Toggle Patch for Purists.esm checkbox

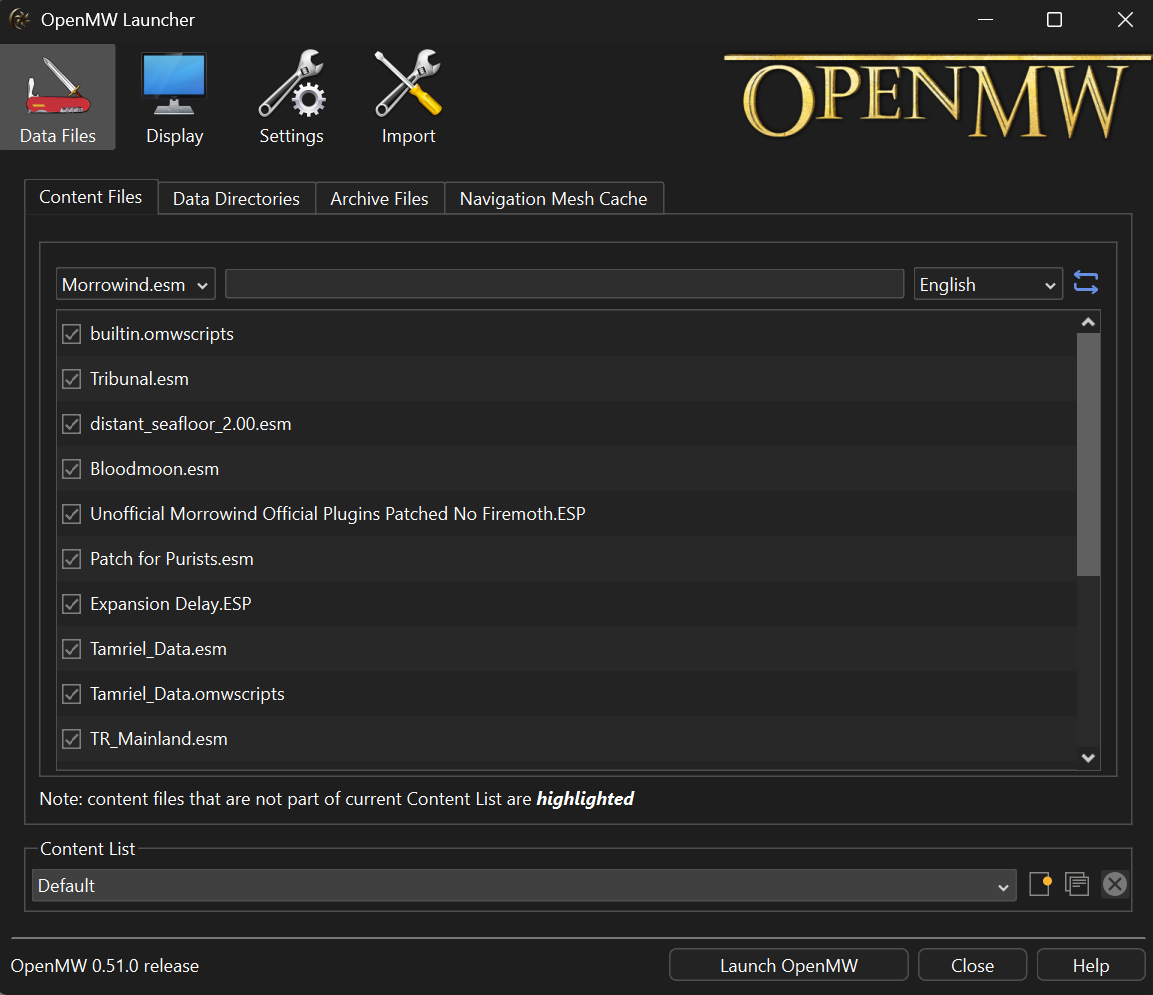click(x=71, y=559)
